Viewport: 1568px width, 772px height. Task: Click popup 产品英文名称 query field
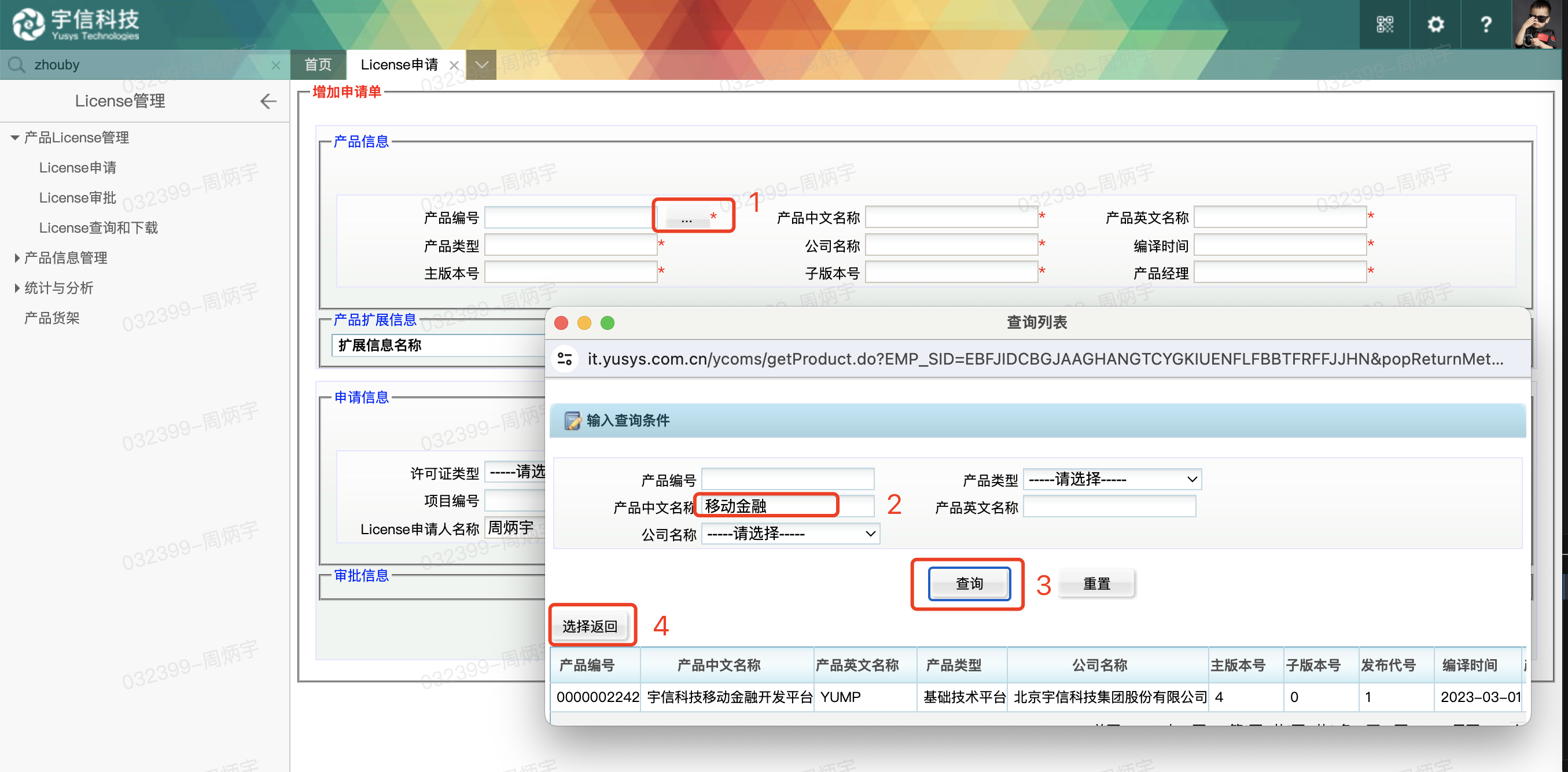1109,506
